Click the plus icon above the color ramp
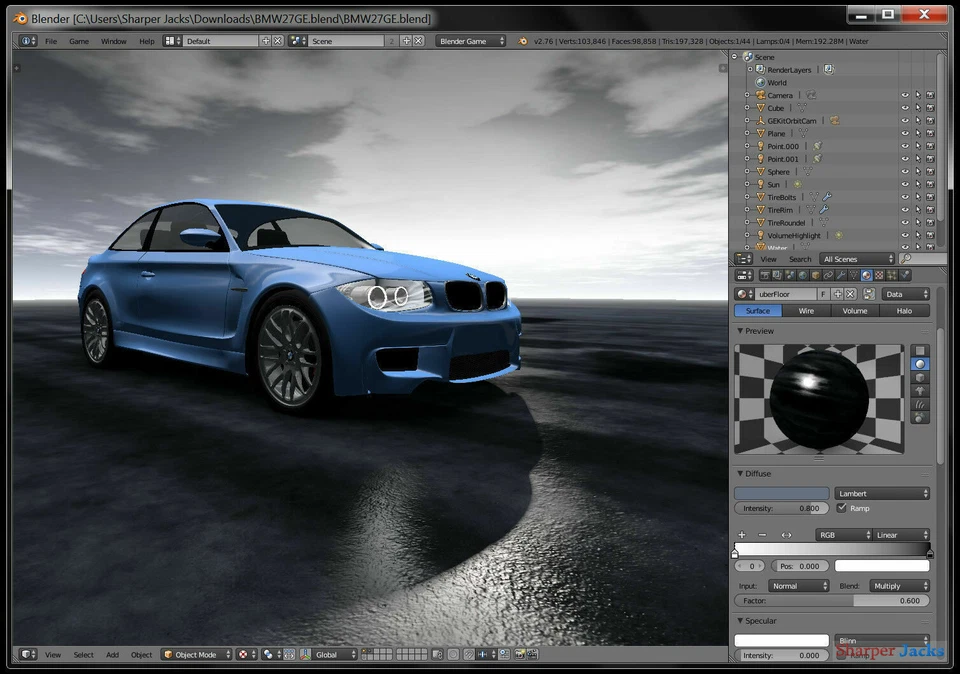960x674 pixels. [x=742, y=535]
